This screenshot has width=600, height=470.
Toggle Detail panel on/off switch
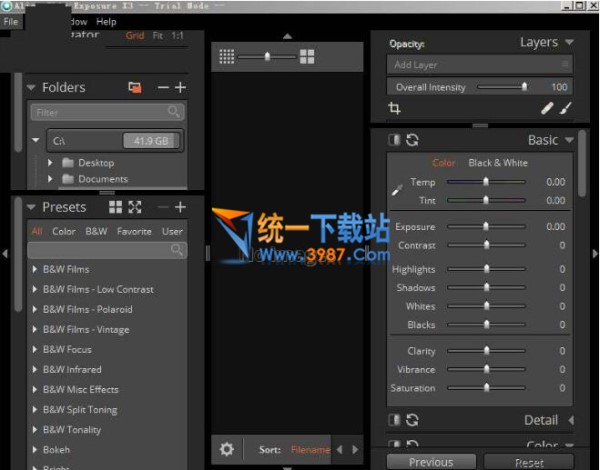click(x=394, y=420)
